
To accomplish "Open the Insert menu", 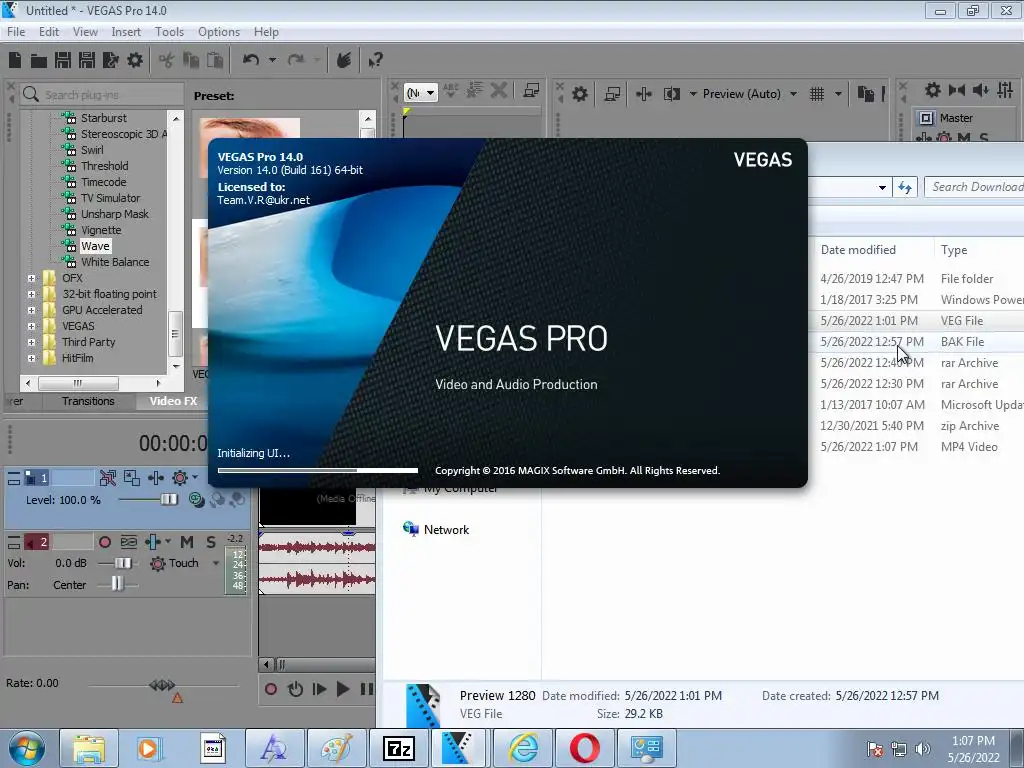I will click(x=126, y=32).
